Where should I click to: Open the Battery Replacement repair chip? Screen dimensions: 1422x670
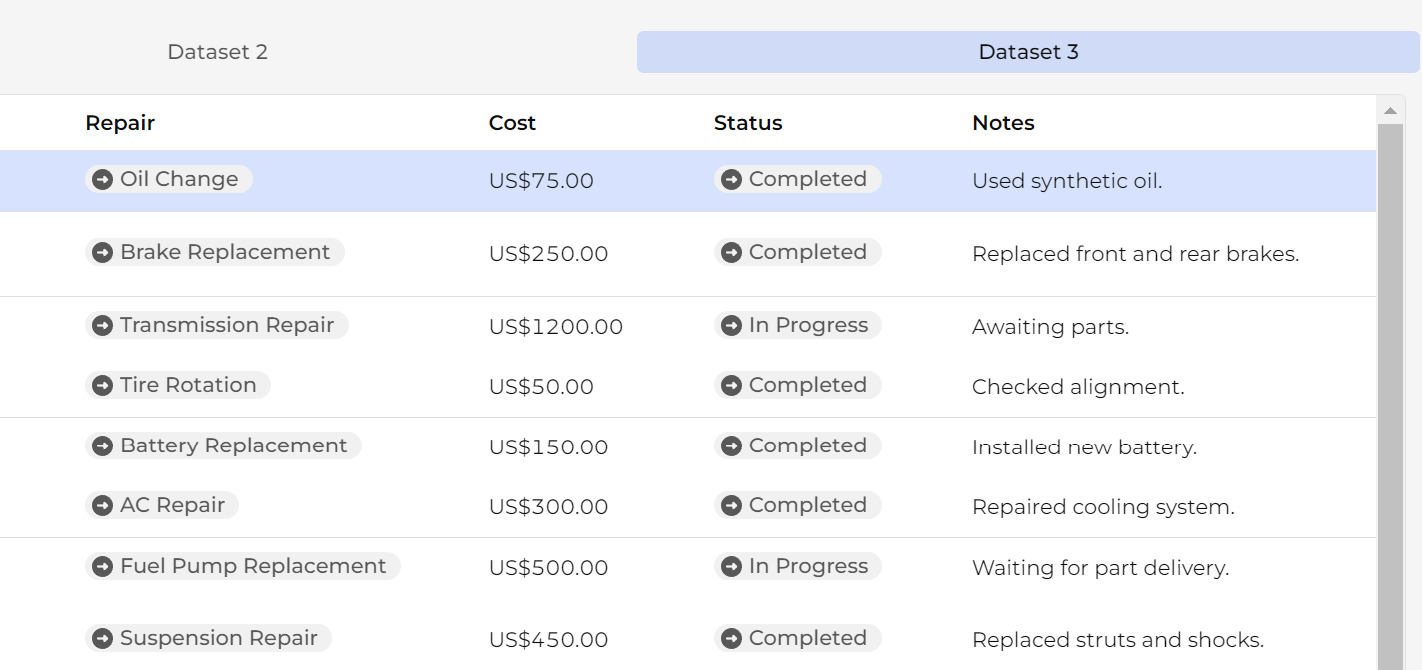pyautogui.click(x=223, y=446)
